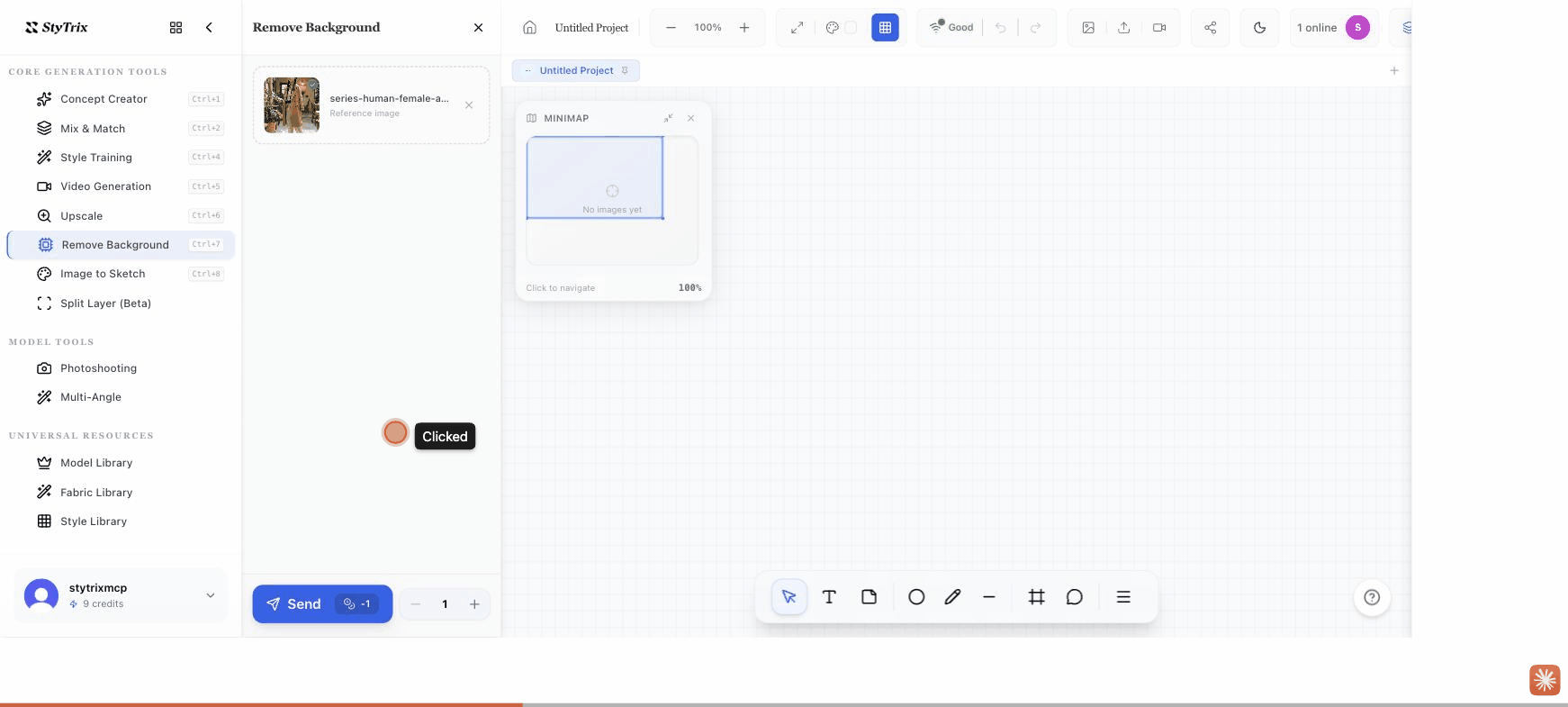1568x707 pixels.
Task: Select Remove Background in the sidebar
Action: 121,245
